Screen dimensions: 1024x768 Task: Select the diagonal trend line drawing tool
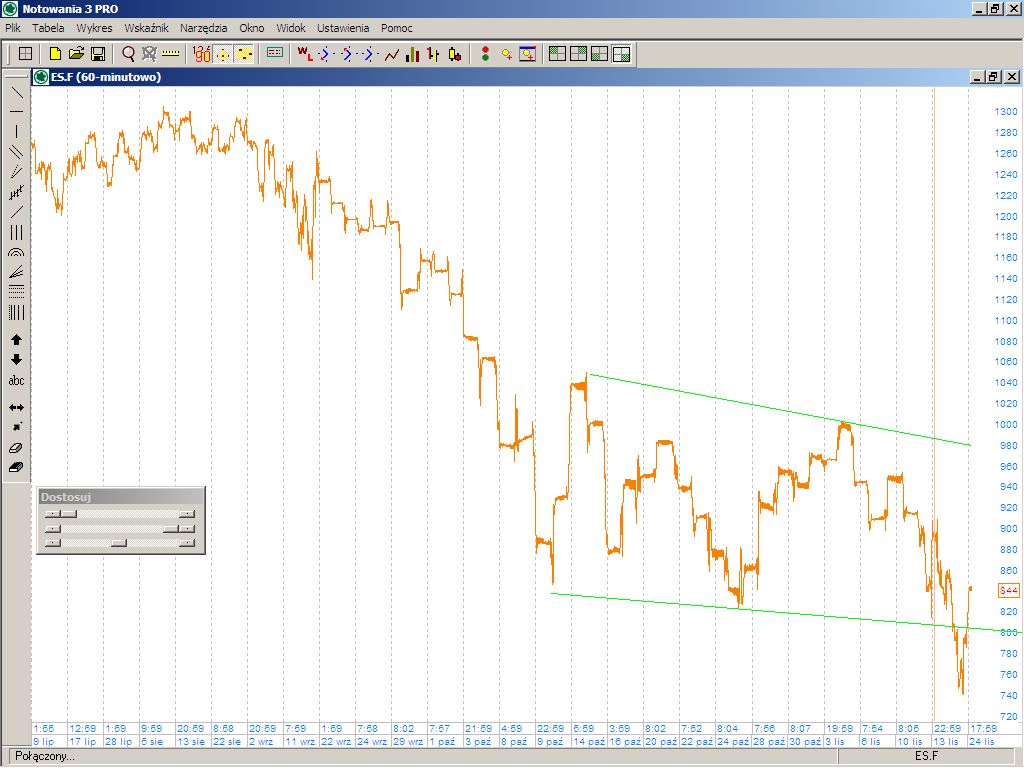coord(16,92)
